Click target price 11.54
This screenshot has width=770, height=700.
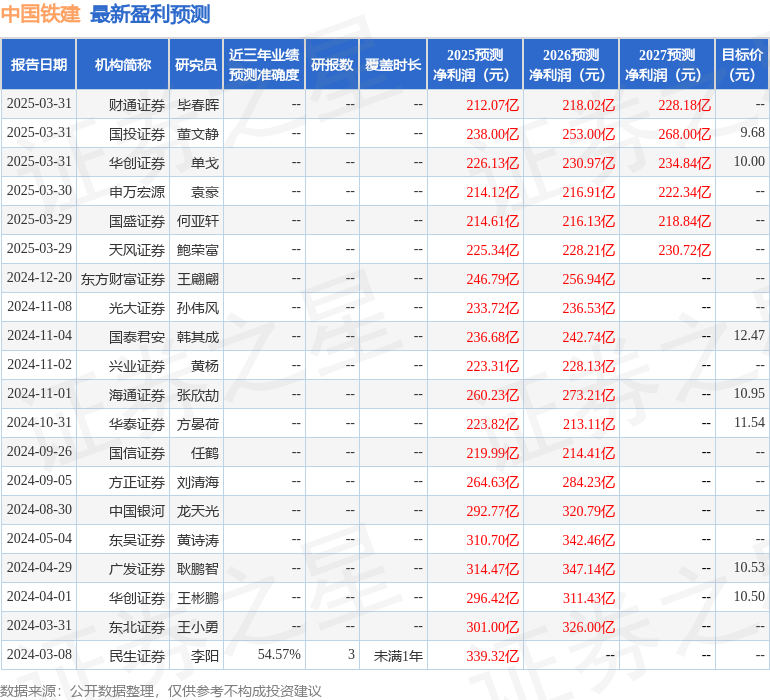point(749,422)
